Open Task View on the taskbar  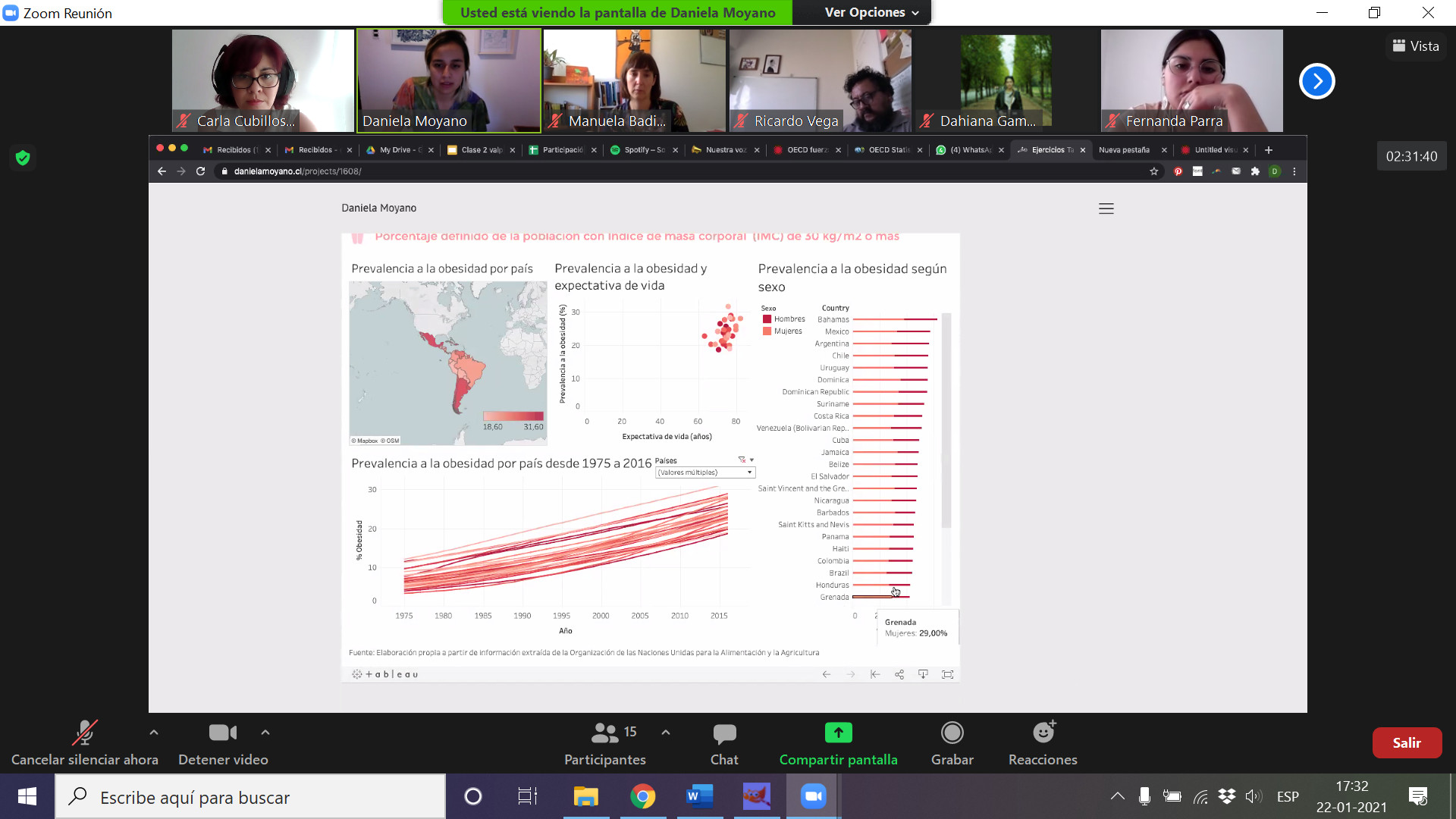[527, 796]
